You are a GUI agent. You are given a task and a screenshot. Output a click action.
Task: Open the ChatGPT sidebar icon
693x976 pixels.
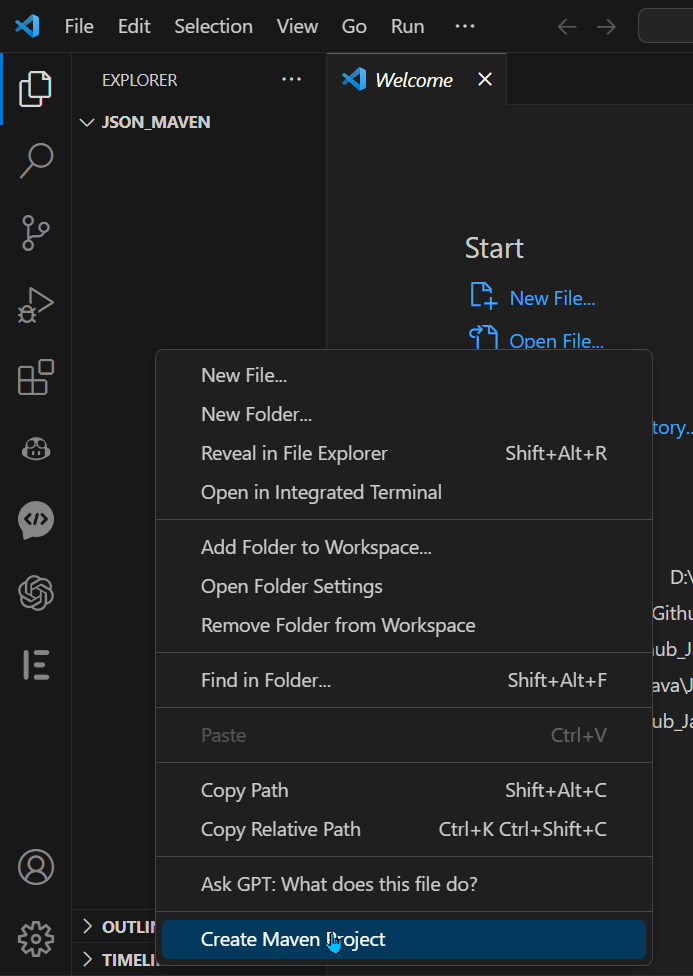click(36, 594)
